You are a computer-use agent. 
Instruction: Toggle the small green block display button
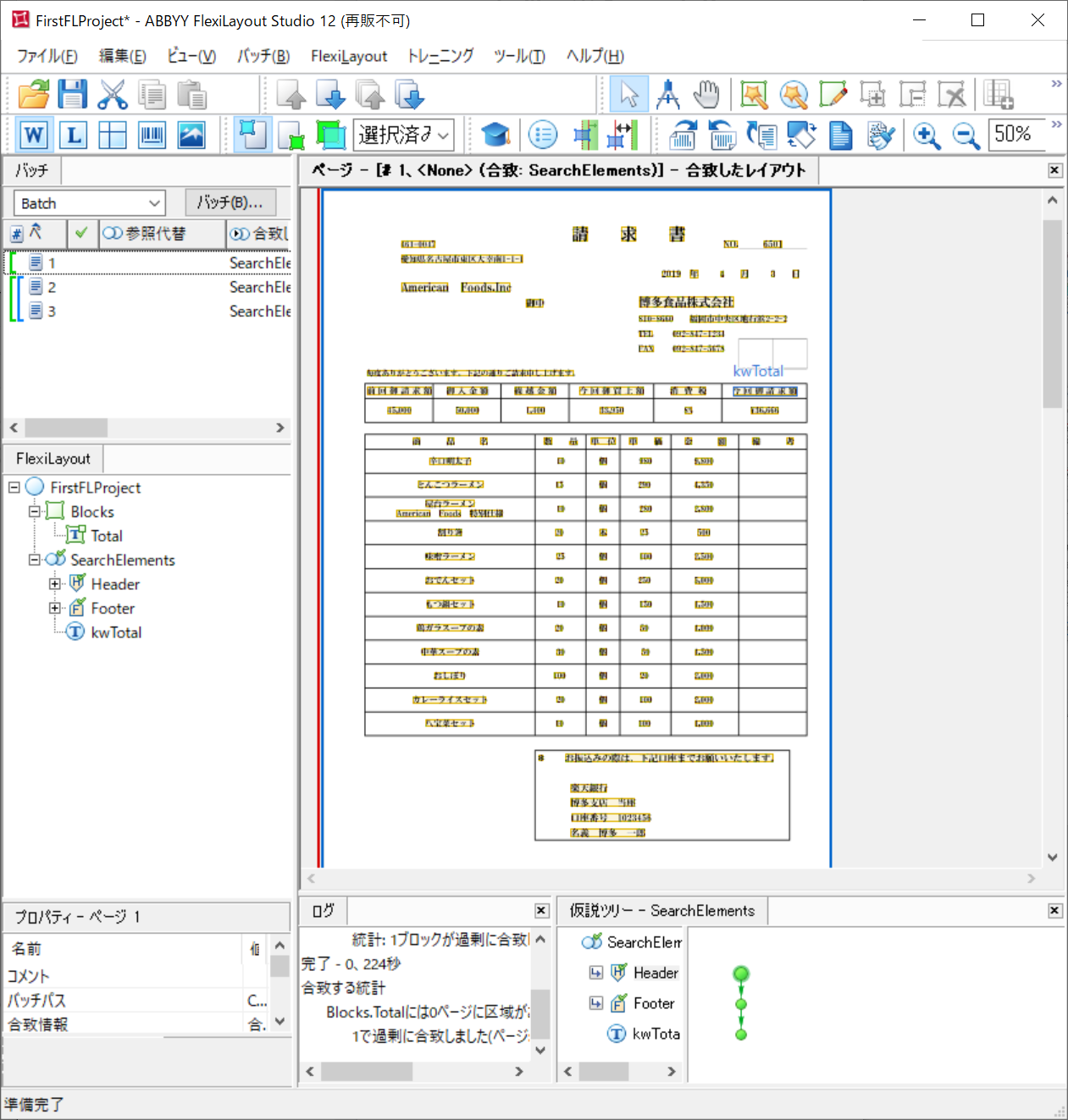coord(292,135)
